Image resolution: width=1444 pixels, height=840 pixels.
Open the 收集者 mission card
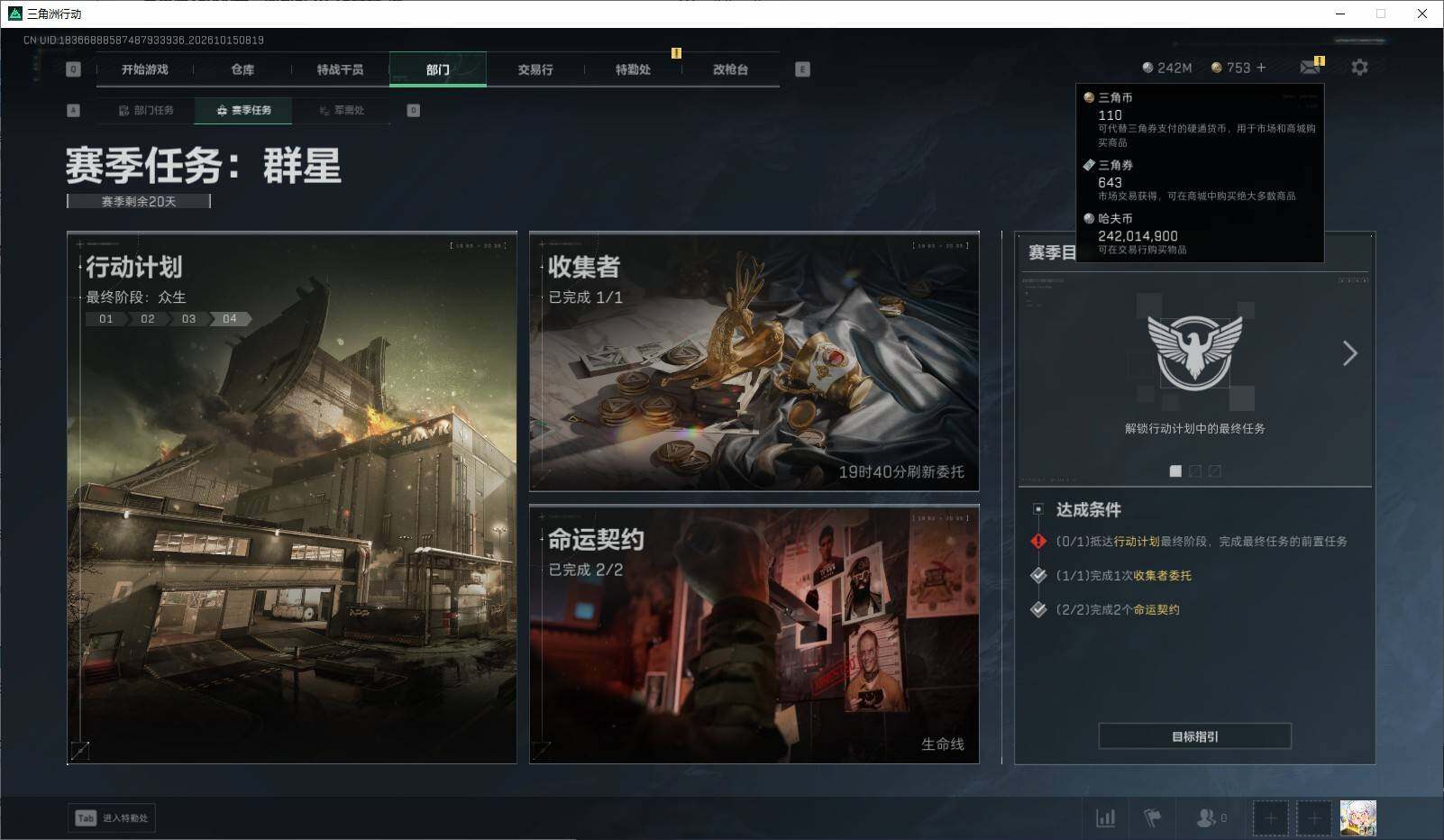click(x=754, y=361)
